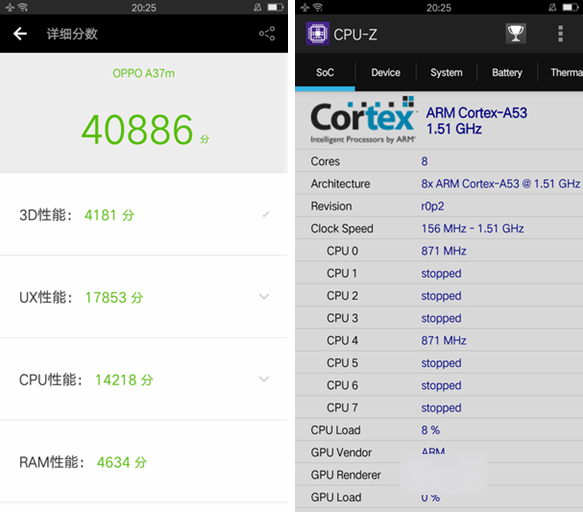583x512 pixels.
Task: Tap the Wi-Fi icon in AnTuTu status bar
Action: [23, 7]
